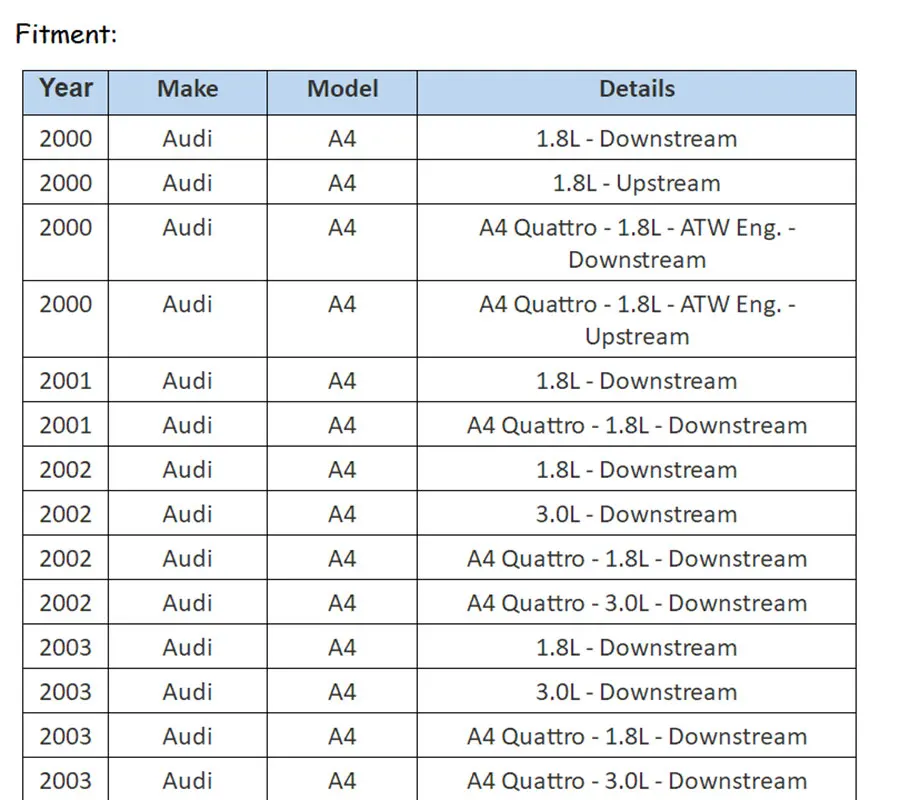The width and height of the screenshot is (900, 800).
Task: Click 2001 A4 Quattro - 1.8L - Downstream
Action: (637, 425)
